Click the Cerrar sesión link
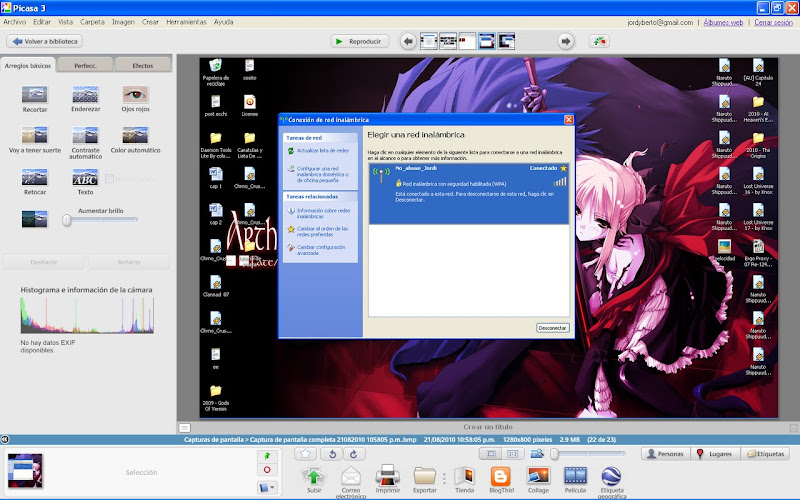 coord(773,22)
